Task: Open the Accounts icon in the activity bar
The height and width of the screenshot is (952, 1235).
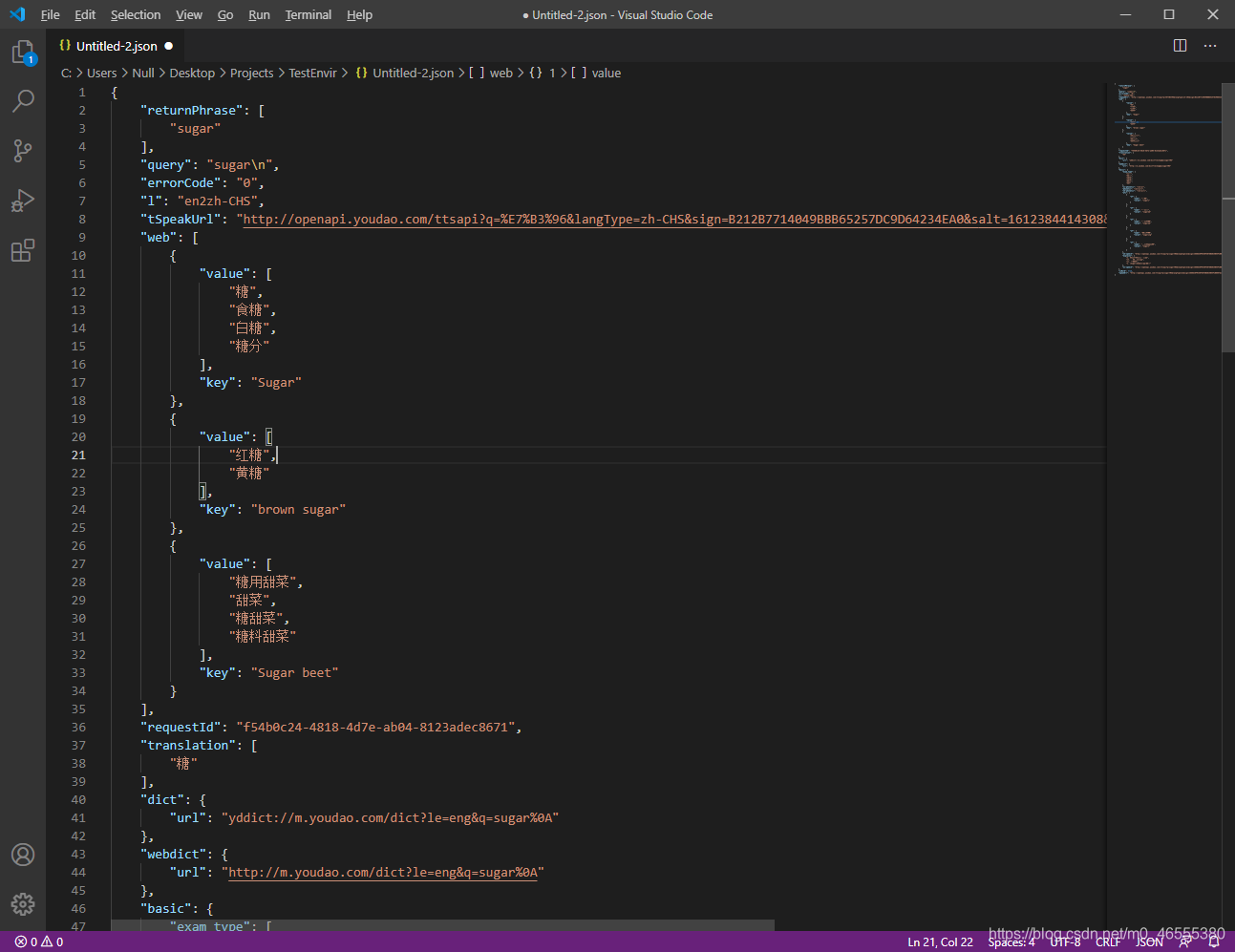Action: tap(23, 855)
